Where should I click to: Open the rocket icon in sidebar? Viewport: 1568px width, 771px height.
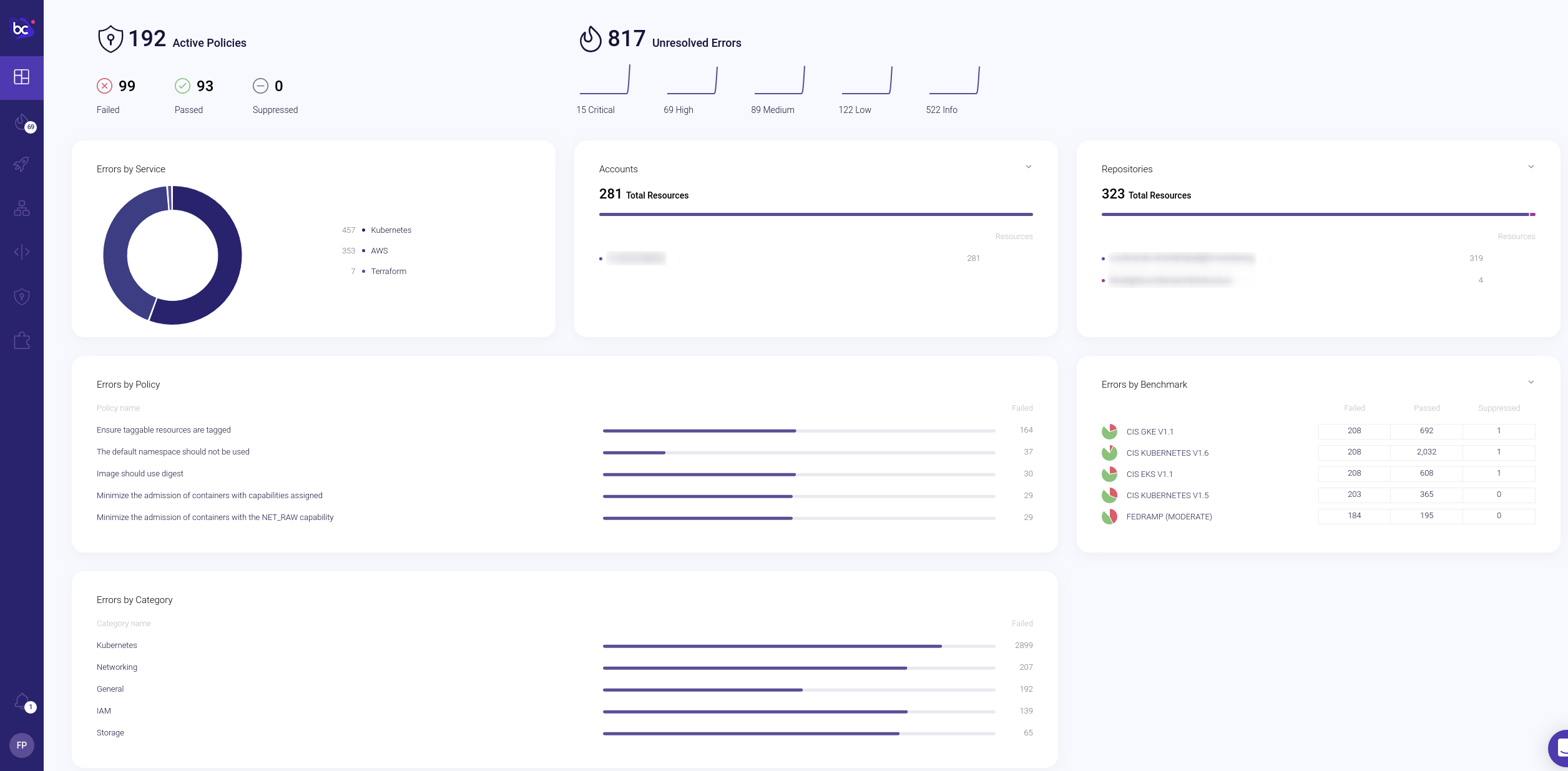[22, 164]
